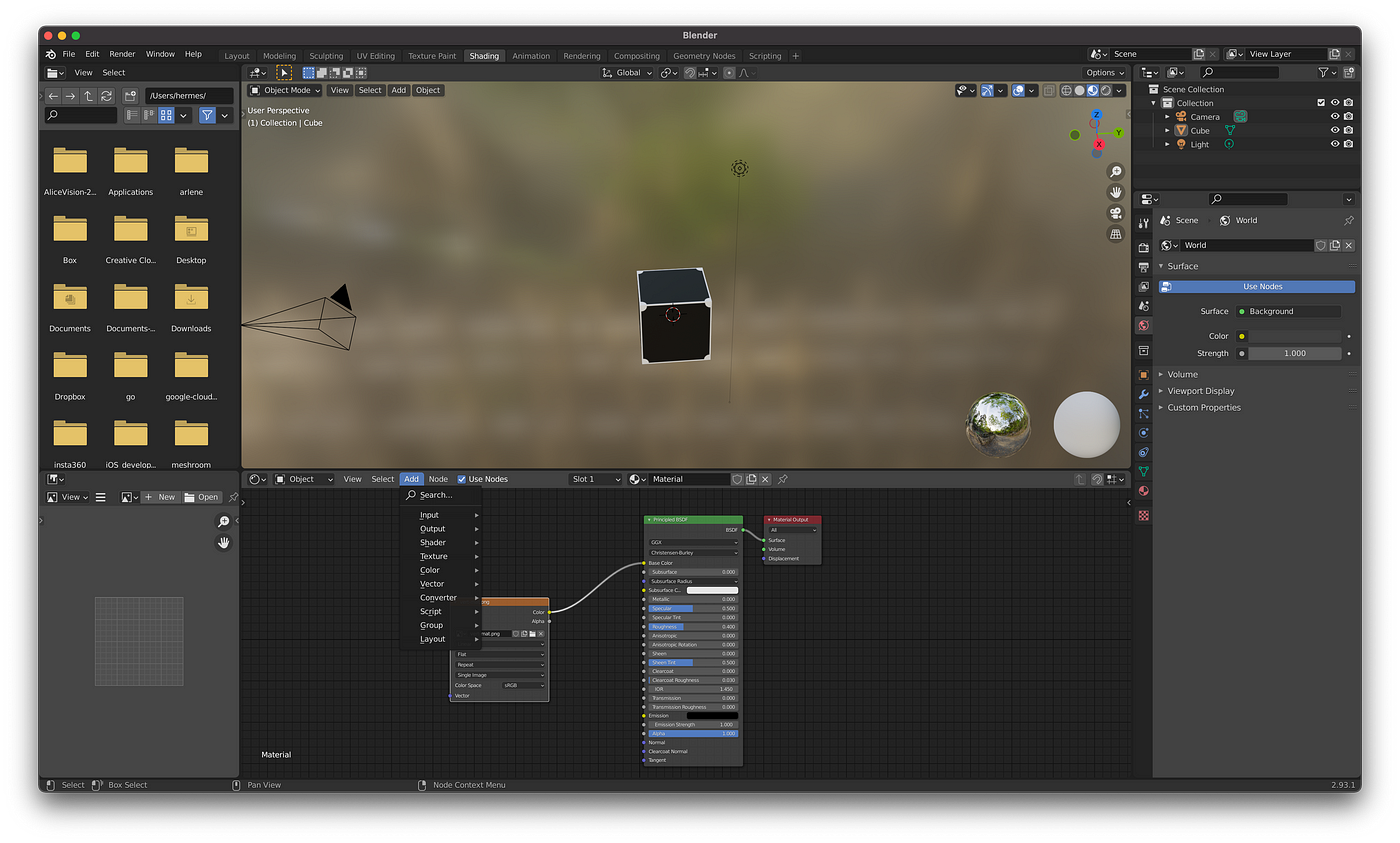Expand the Cube row in outliner

pos(1167,130)
